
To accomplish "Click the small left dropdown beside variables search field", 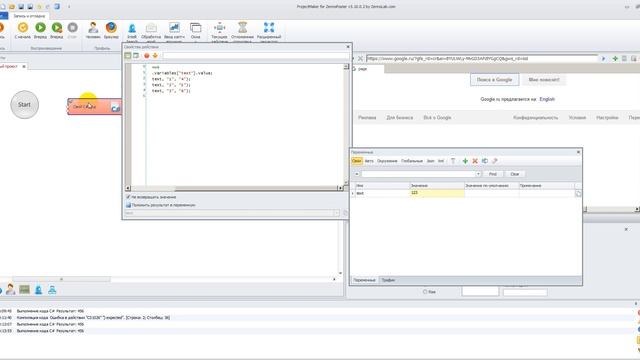I will click(357, 174).
